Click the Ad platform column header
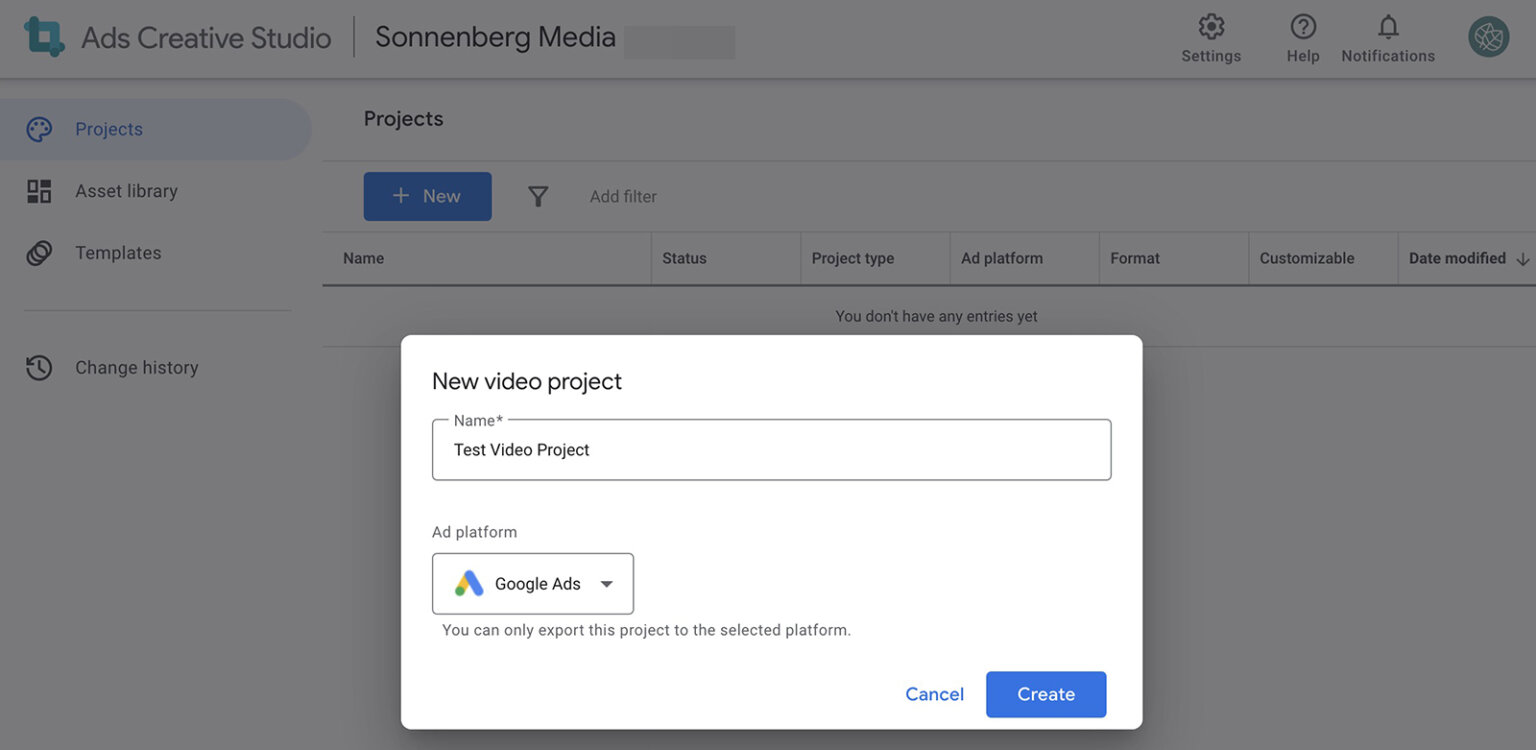1536x750 pixels. pyautogui.click(x=1002, y=258)
